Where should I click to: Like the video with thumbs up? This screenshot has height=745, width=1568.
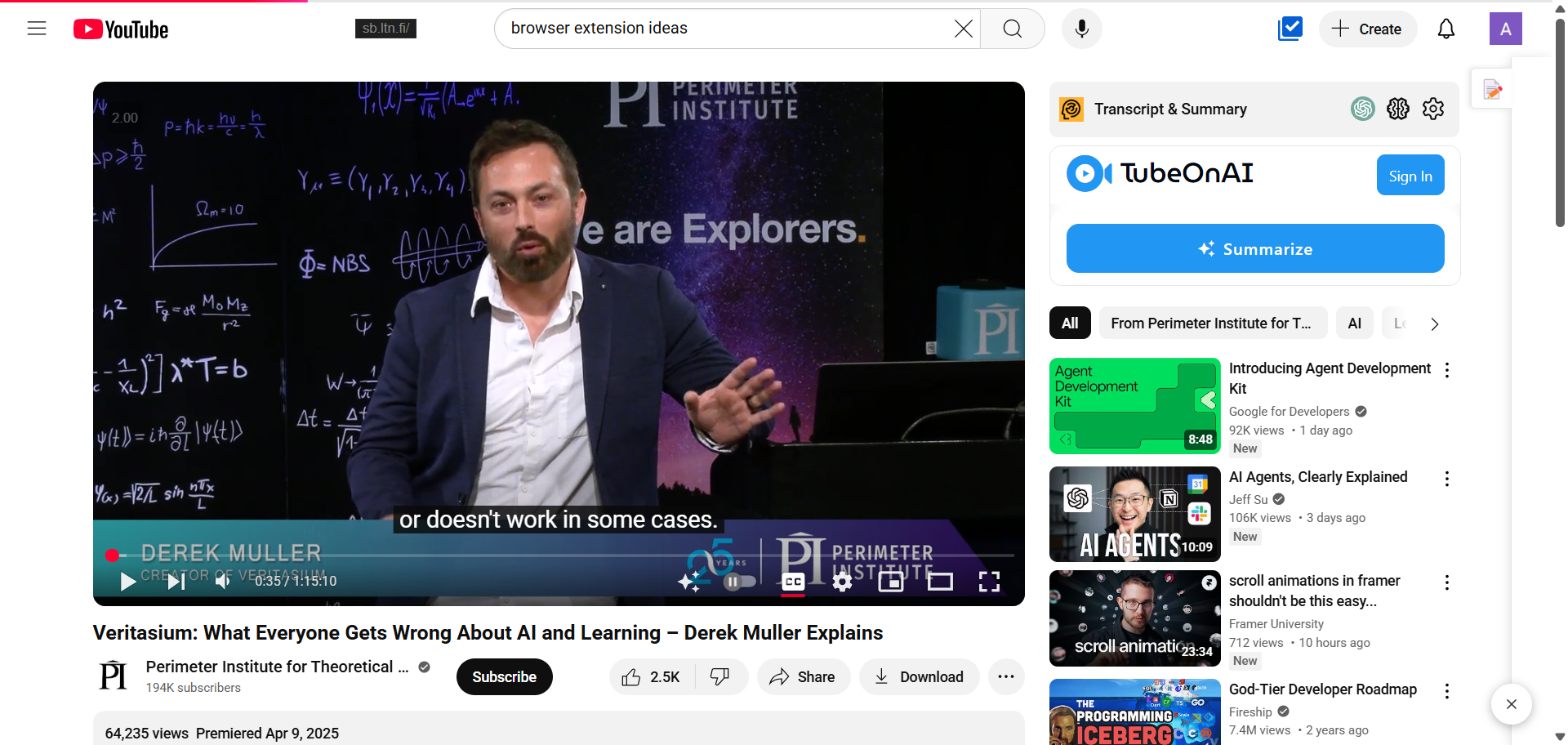pos(652,677)
